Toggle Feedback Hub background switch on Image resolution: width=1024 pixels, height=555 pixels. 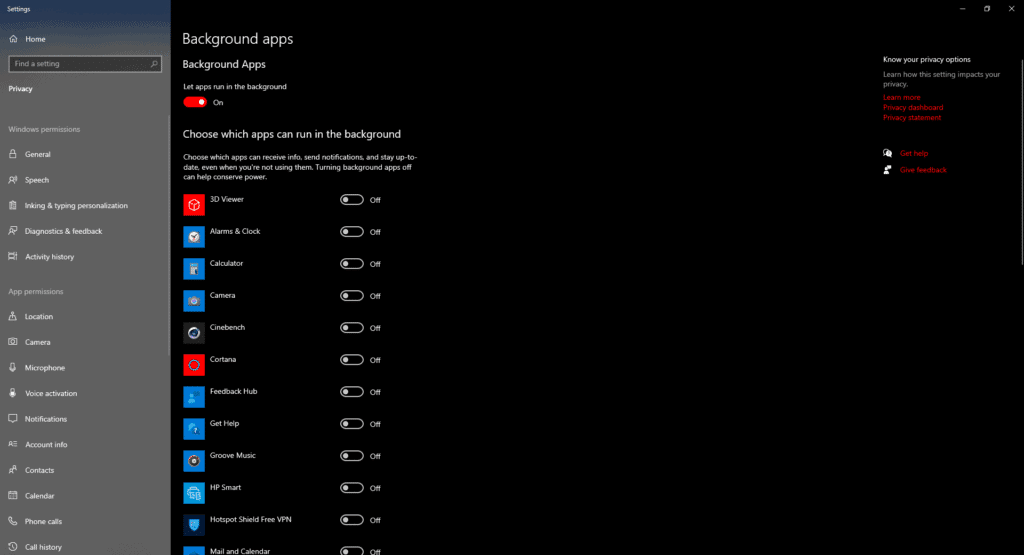[352, 392]
